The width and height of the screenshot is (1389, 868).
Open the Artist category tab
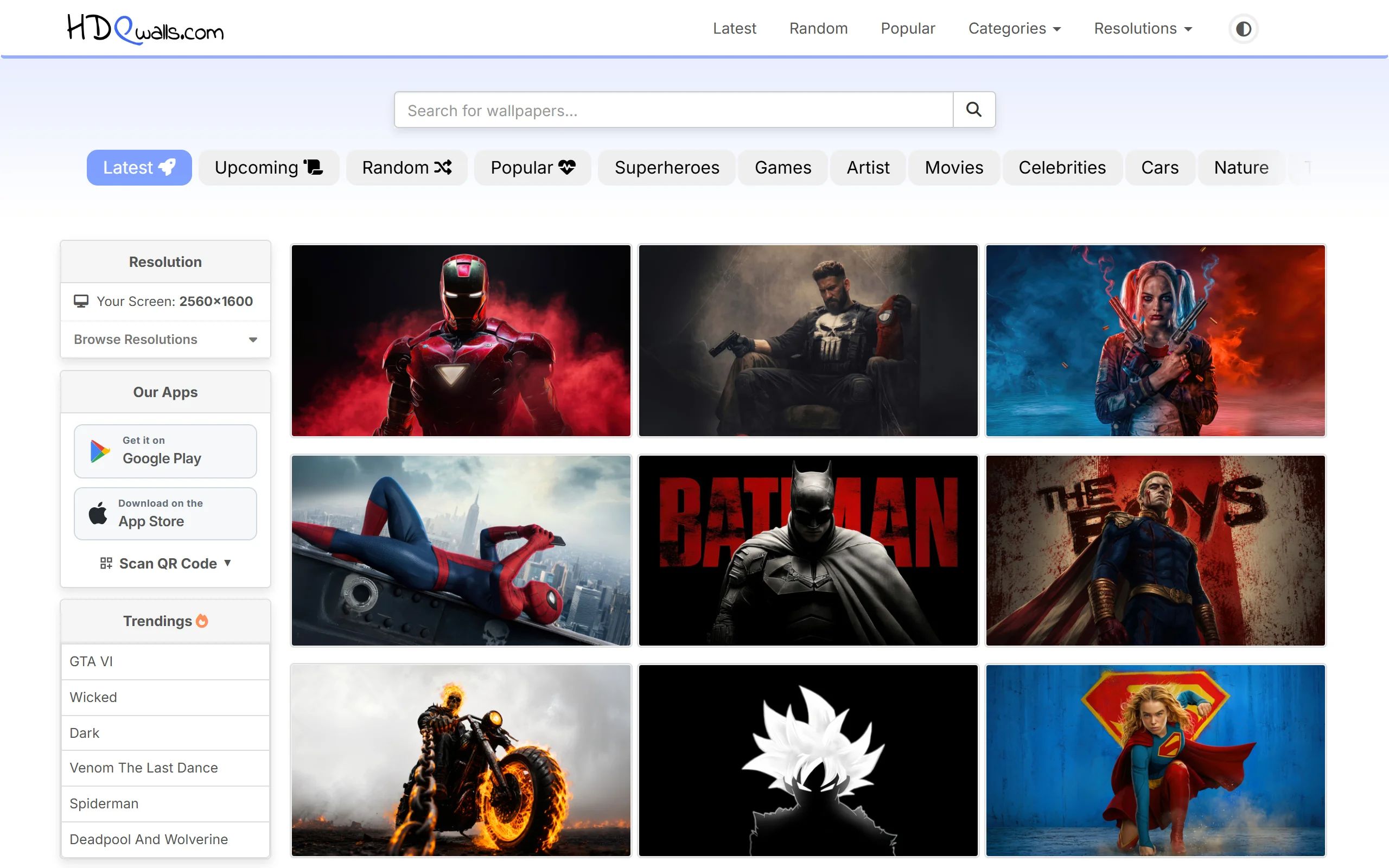[x=868, y=168]
